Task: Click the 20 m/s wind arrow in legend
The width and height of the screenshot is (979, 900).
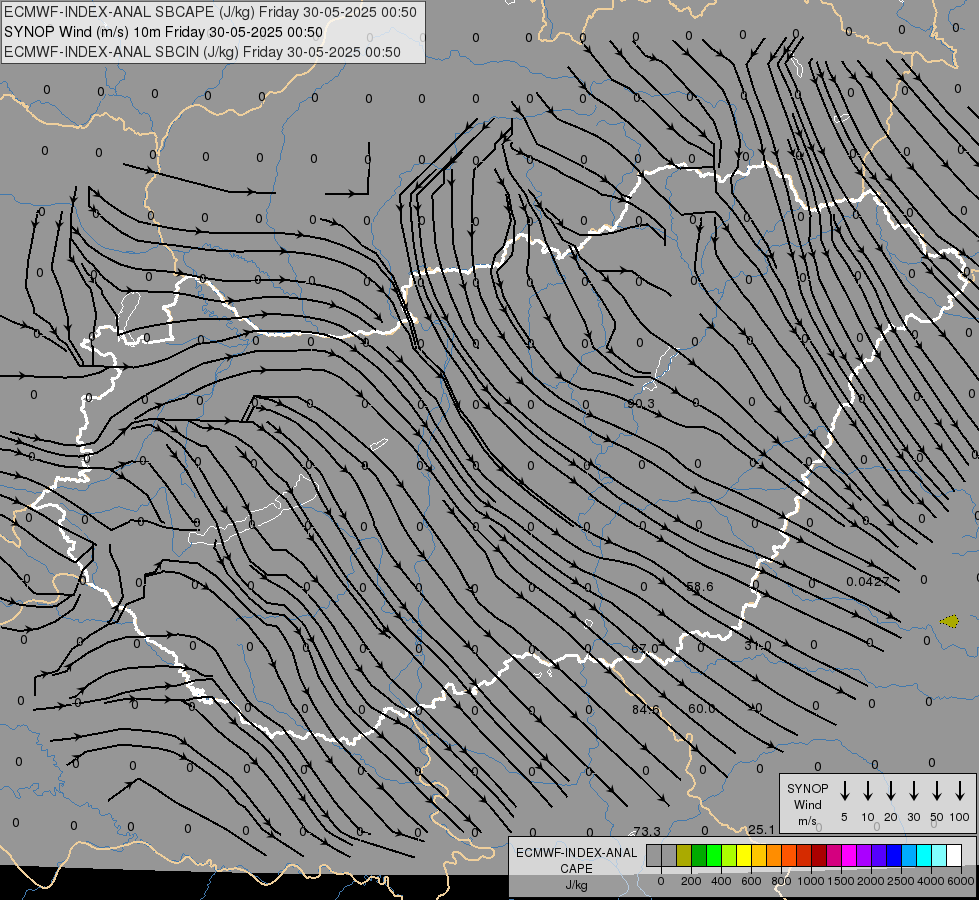Action: point(890,790)
